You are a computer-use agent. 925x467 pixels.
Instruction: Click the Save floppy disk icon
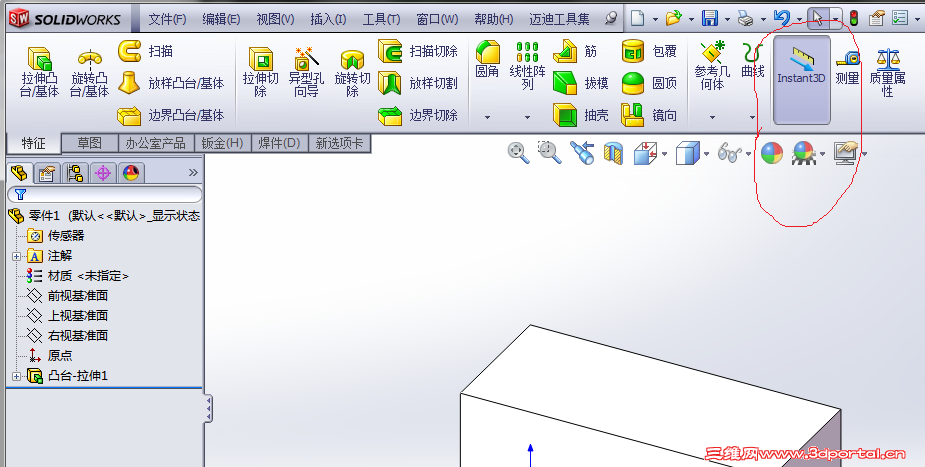(x=710, y=18)
